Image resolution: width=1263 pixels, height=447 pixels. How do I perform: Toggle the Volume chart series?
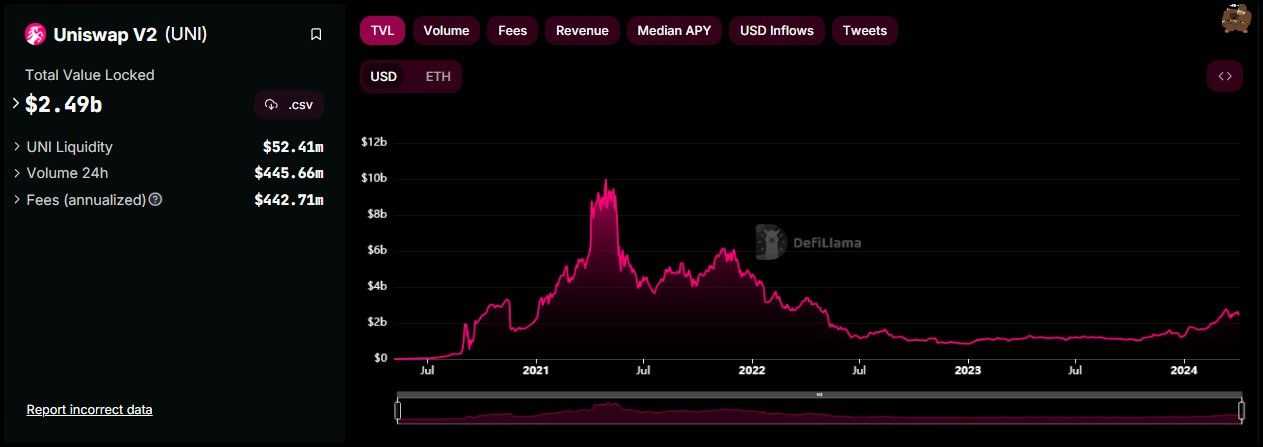coord(446,30)
